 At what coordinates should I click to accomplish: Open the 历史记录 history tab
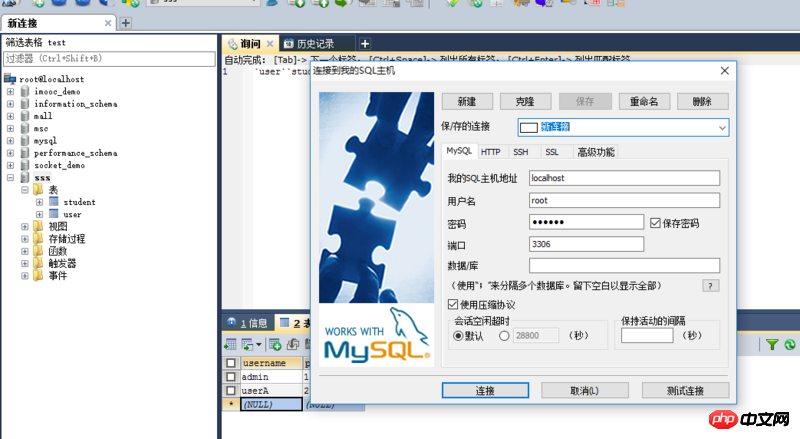[x=315, y=44]
